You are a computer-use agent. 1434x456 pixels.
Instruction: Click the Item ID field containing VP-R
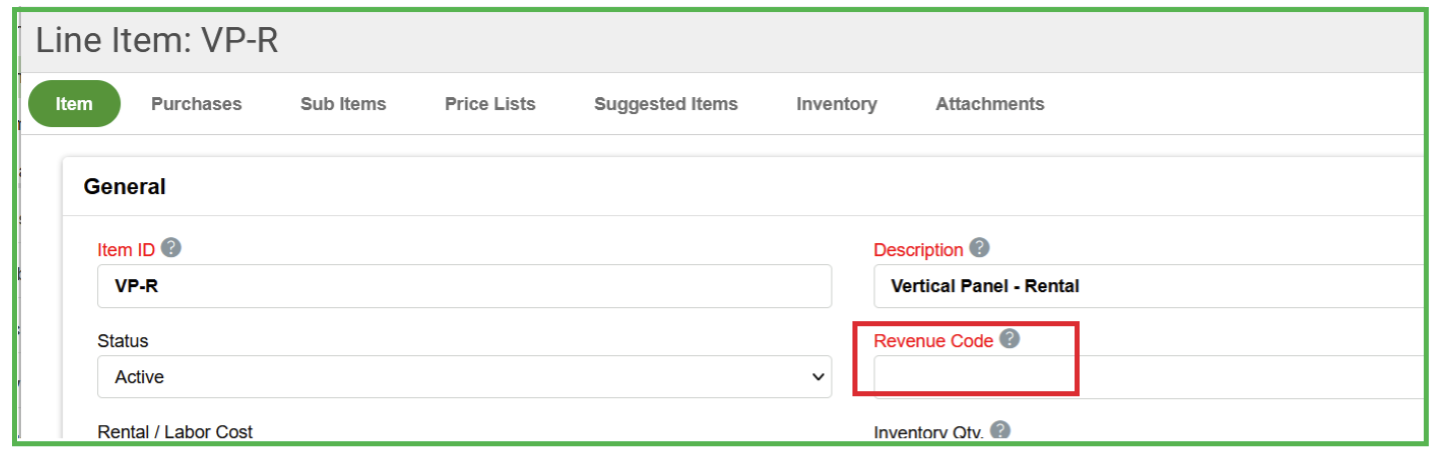pos(464,286)
